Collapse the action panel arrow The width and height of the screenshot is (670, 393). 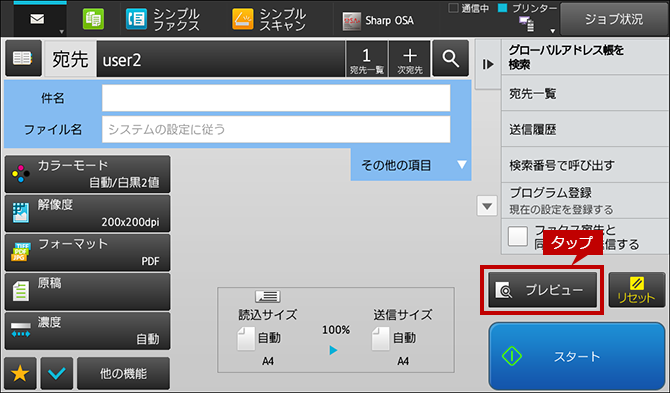(x=488, y=65)
